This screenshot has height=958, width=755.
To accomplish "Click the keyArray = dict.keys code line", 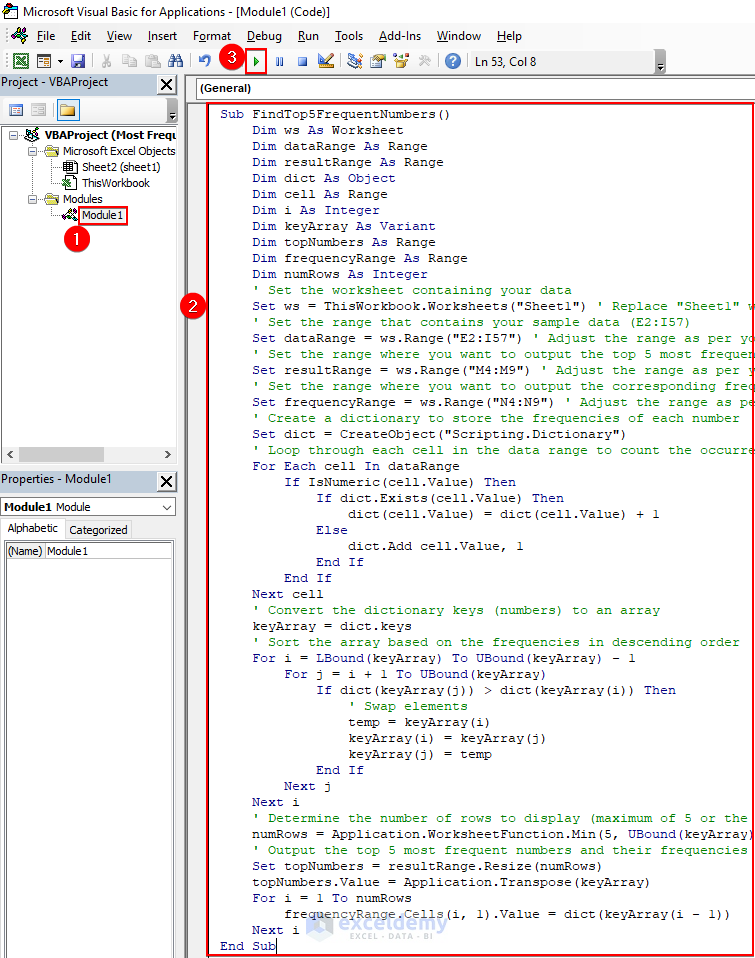I will pyautogui.click(x=332, y=626).
